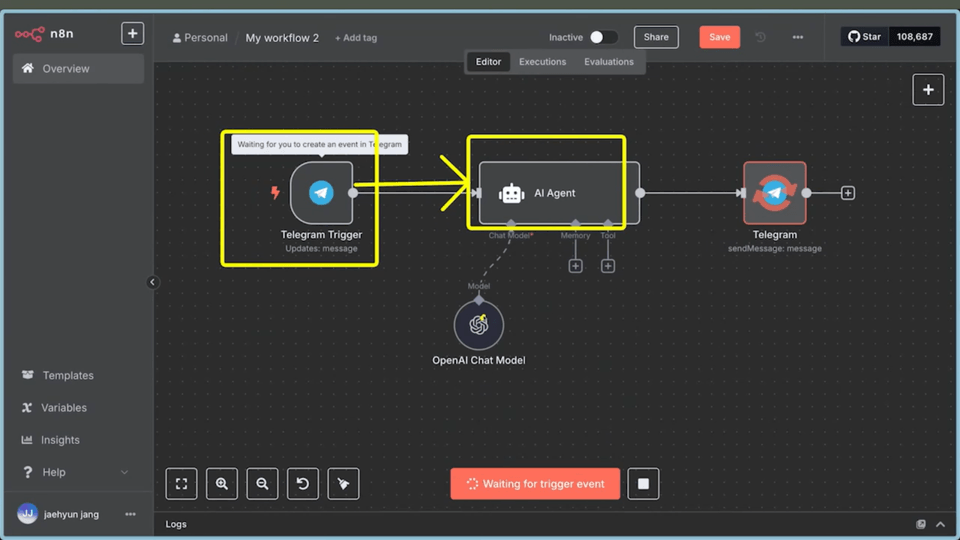The height and width of the screenshot is (540, 960).
Task: Reset canvas zoom
Action: 302,484
